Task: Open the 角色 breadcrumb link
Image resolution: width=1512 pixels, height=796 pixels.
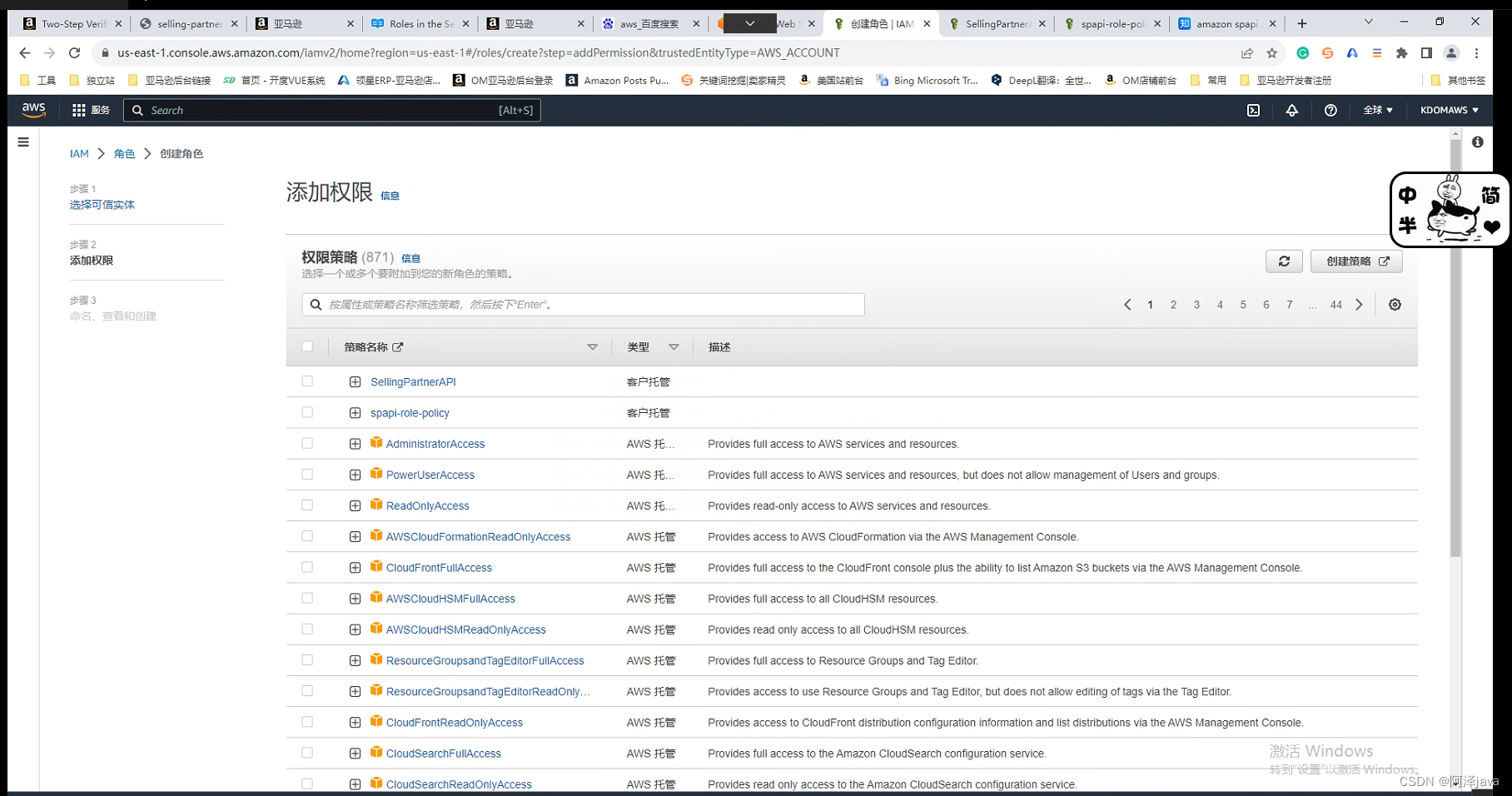Action: 124,154
